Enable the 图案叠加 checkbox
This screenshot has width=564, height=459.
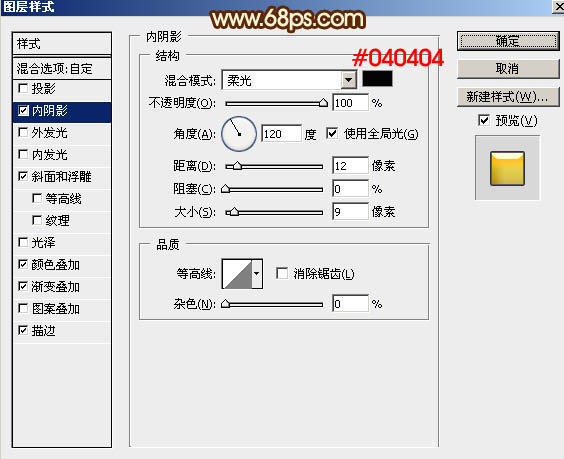(x=23, y=308)
